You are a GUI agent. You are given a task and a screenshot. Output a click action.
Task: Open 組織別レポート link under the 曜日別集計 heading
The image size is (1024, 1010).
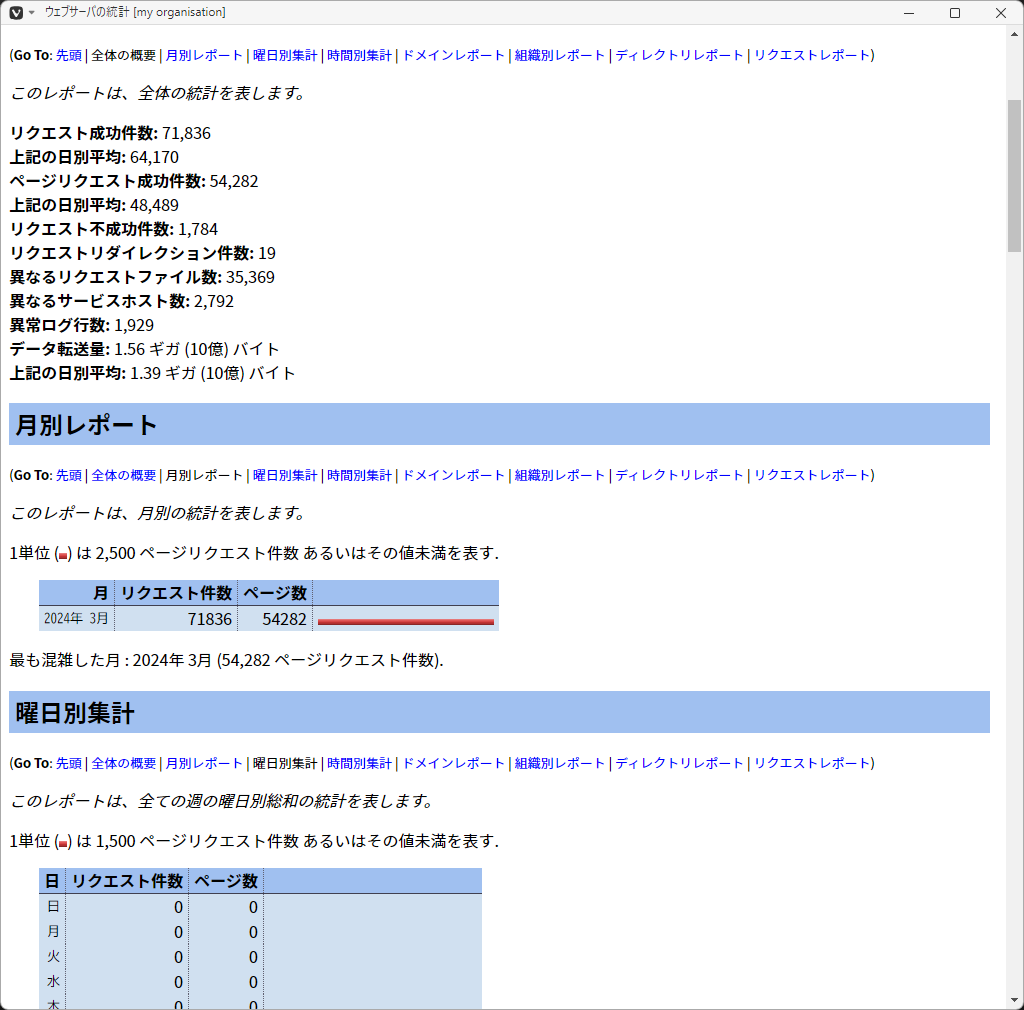pyautogui.click(x=560, y=763)
